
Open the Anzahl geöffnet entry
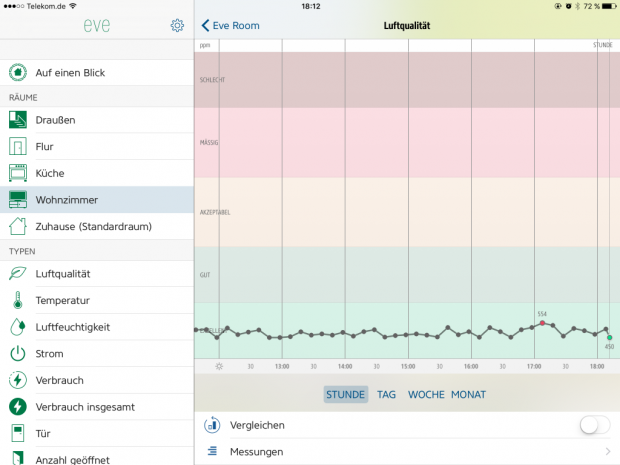click(x=97, y=456)
